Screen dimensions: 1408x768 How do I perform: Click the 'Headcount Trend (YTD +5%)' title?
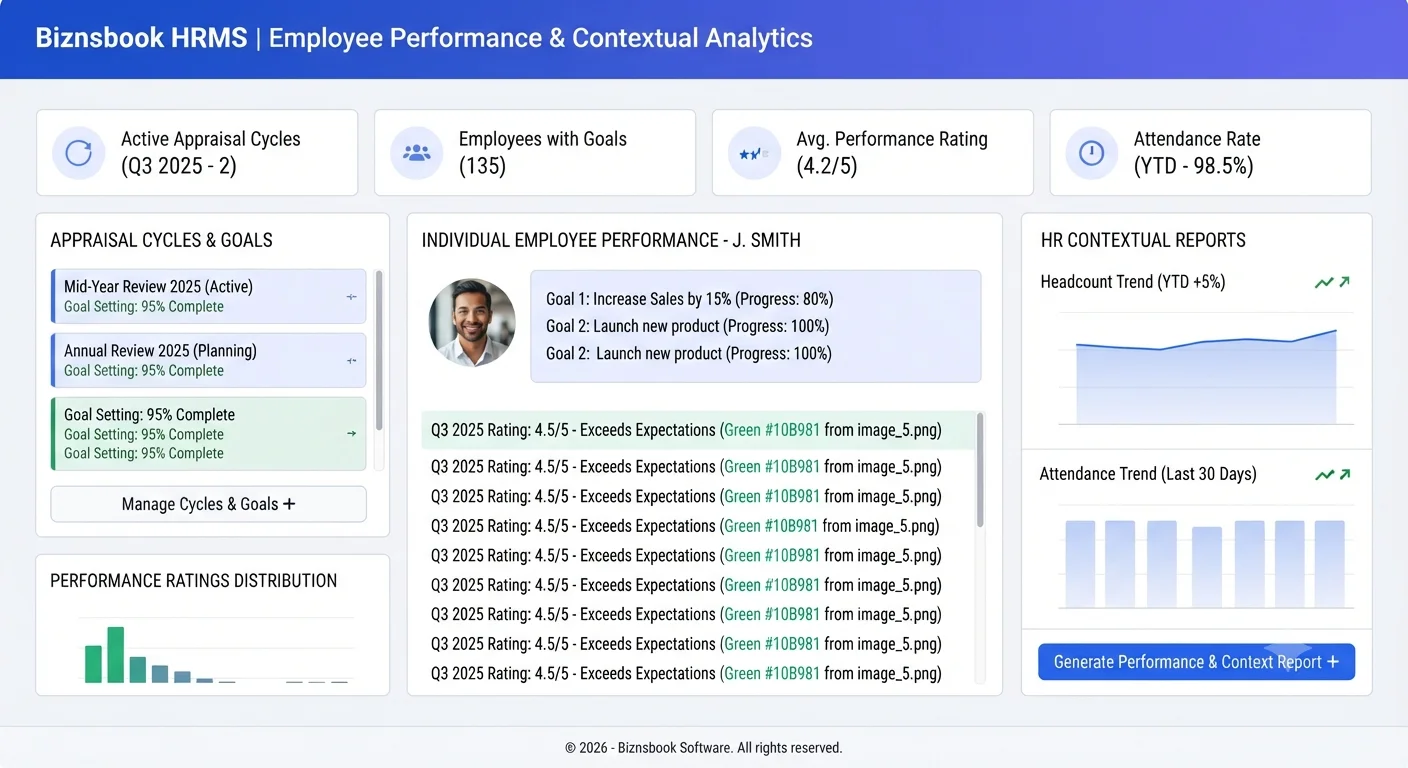pyautogui.click(x=1133, y=282)
